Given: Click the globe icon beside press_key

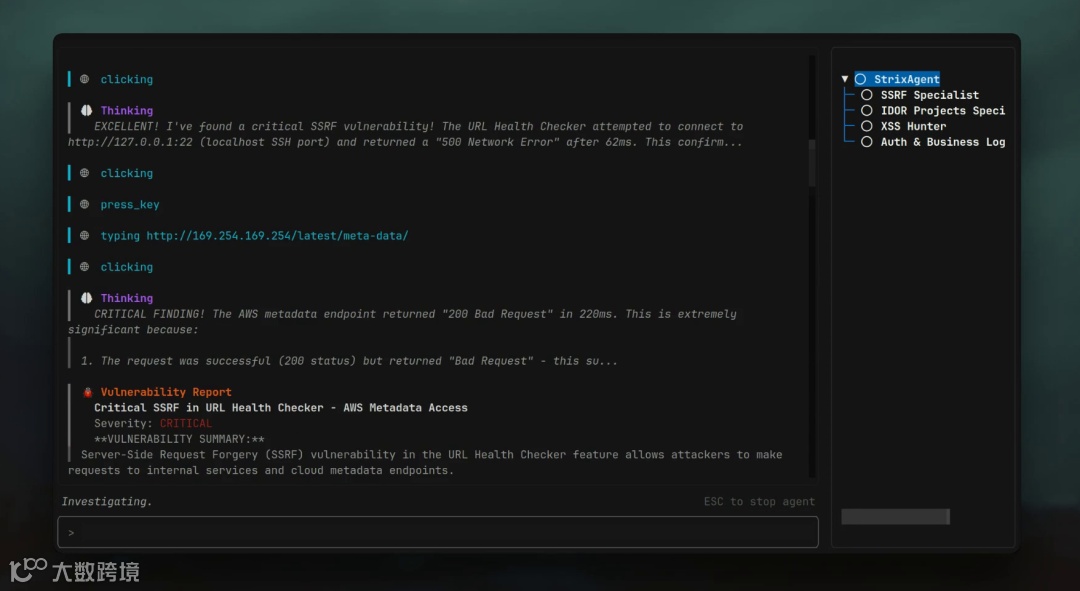Looking at the screenshot, I should click(x=85, y=205).
